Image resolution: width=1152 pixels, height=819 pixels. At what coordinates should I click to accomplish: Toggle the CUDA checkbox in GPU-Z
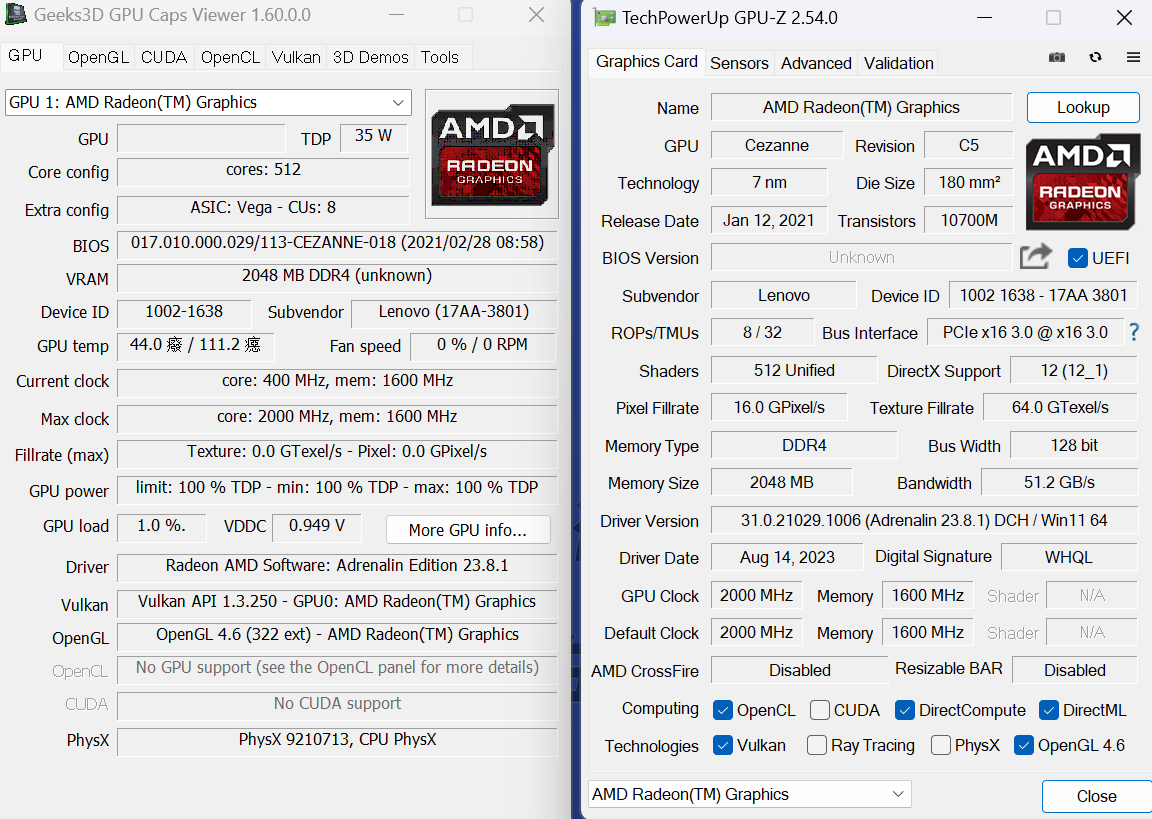820,710
